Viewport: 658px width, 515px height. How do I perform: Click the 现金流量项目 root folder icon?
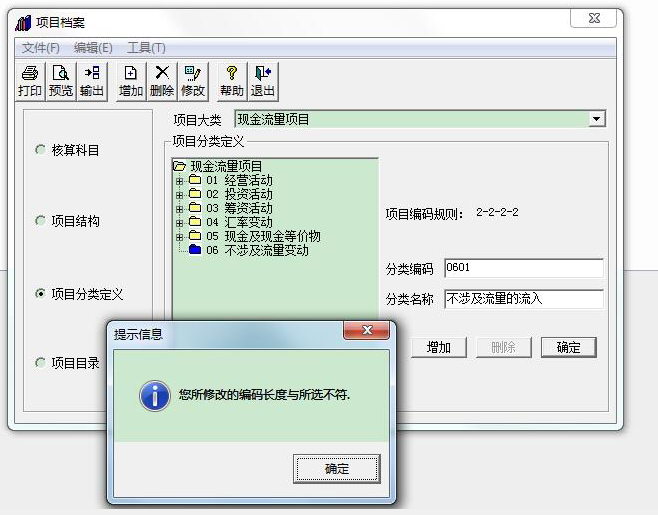pos(180,167)
